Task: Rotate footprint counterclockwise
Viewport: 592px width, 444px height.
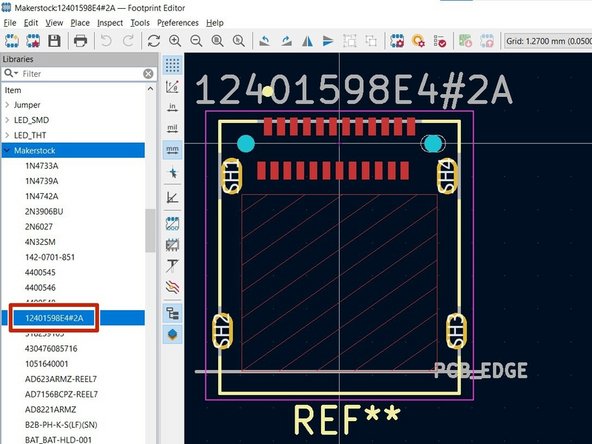Action: pos(265,40)
